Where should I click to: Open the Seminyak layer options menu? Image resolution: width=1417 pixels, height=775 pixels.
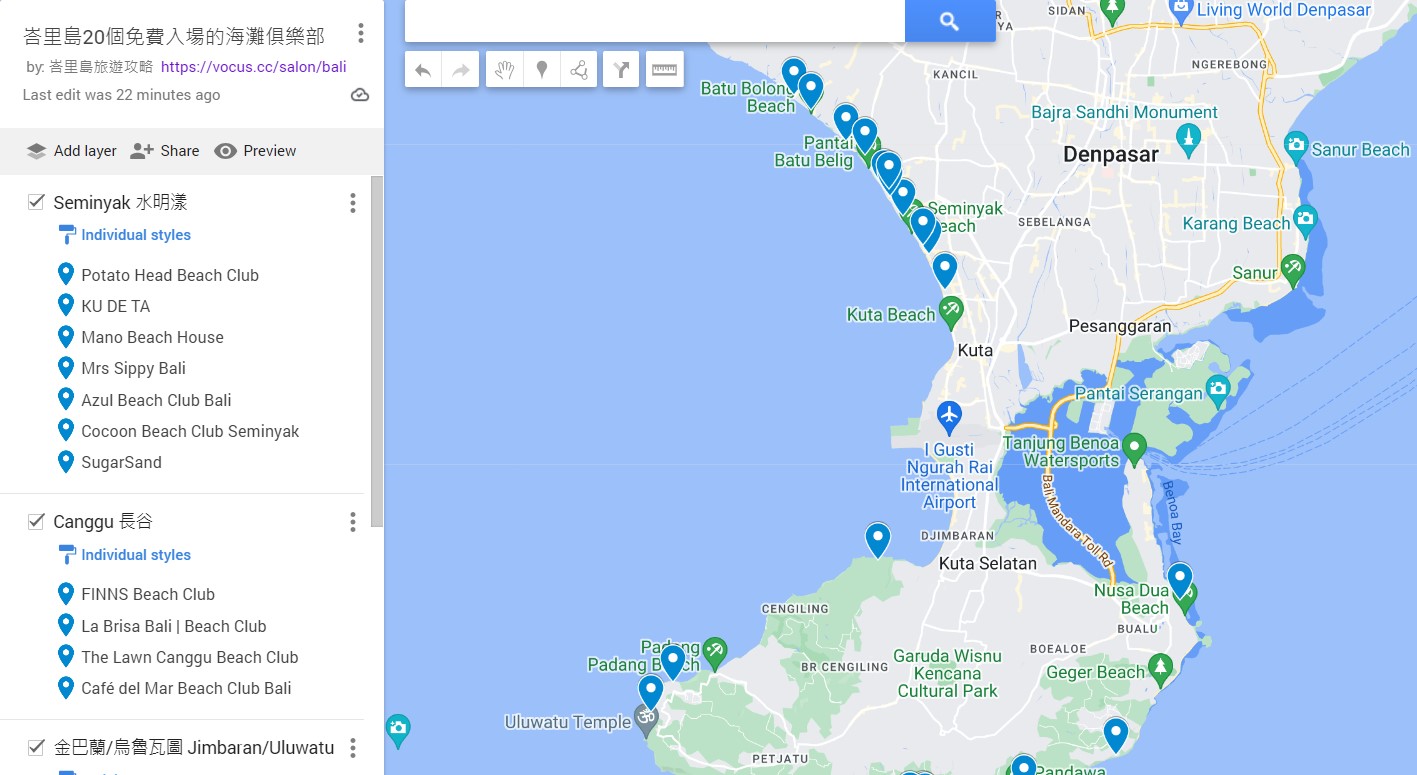tap(352, 203)
